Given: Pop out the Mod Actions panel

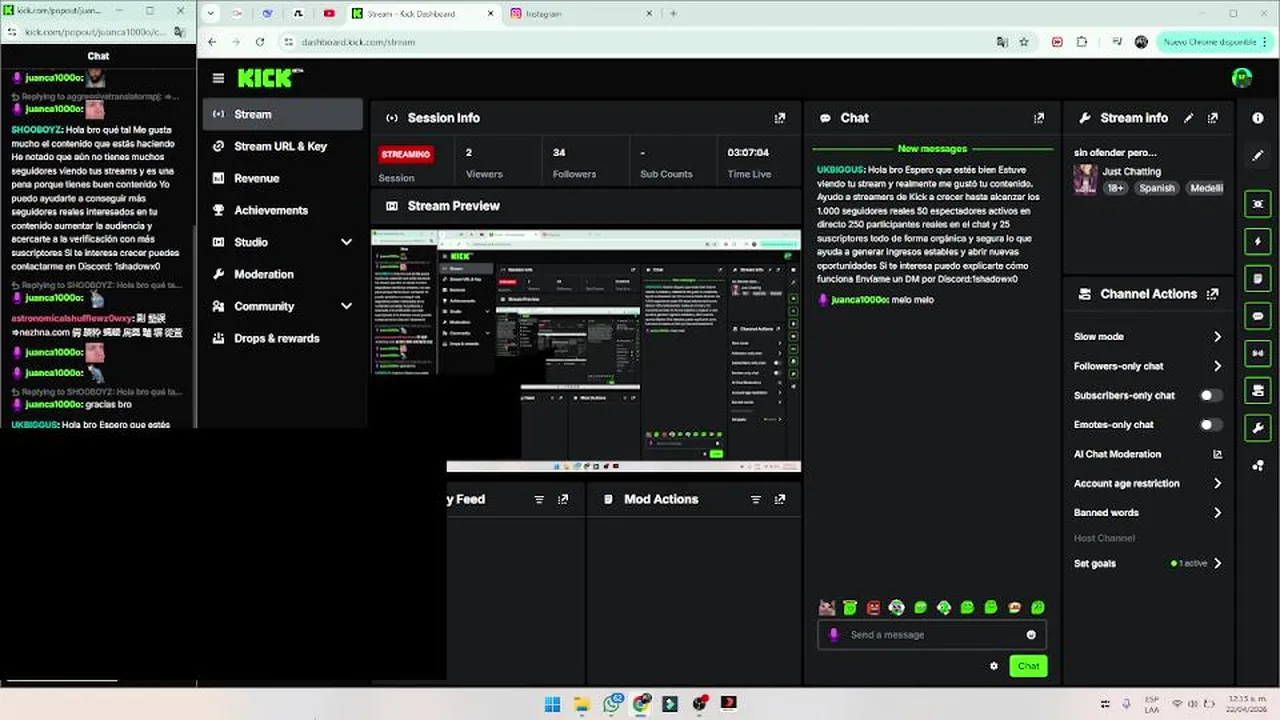Looking at the screenshot, I should coord(780,499).
